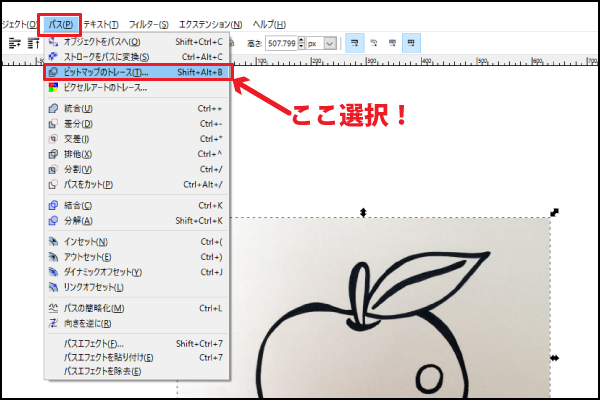Click the パスの簡略化 simplify icon
This screenshot has width=600, height=400.
54,308
